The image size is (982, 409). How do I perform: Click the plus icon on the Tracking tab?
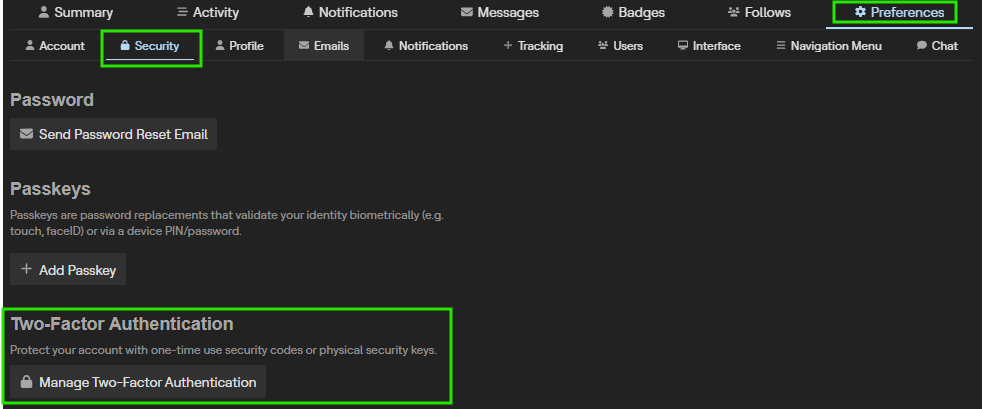[x=507, y=46]
